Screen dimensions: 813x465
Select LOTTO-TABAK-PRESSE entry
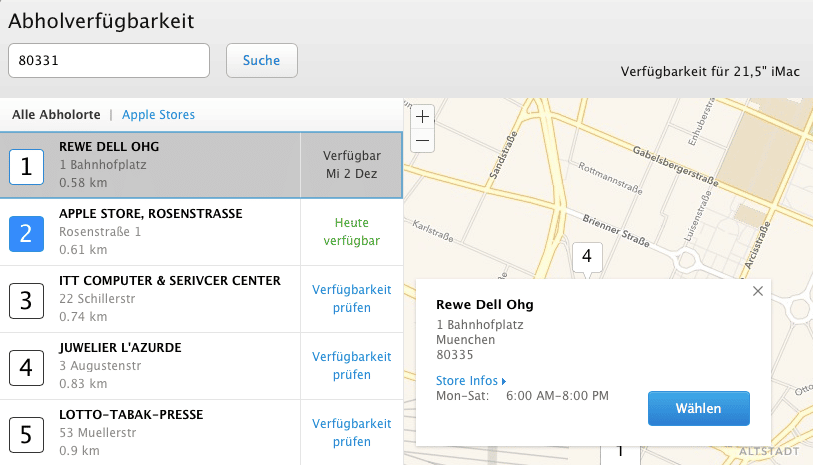coord(131,414)
